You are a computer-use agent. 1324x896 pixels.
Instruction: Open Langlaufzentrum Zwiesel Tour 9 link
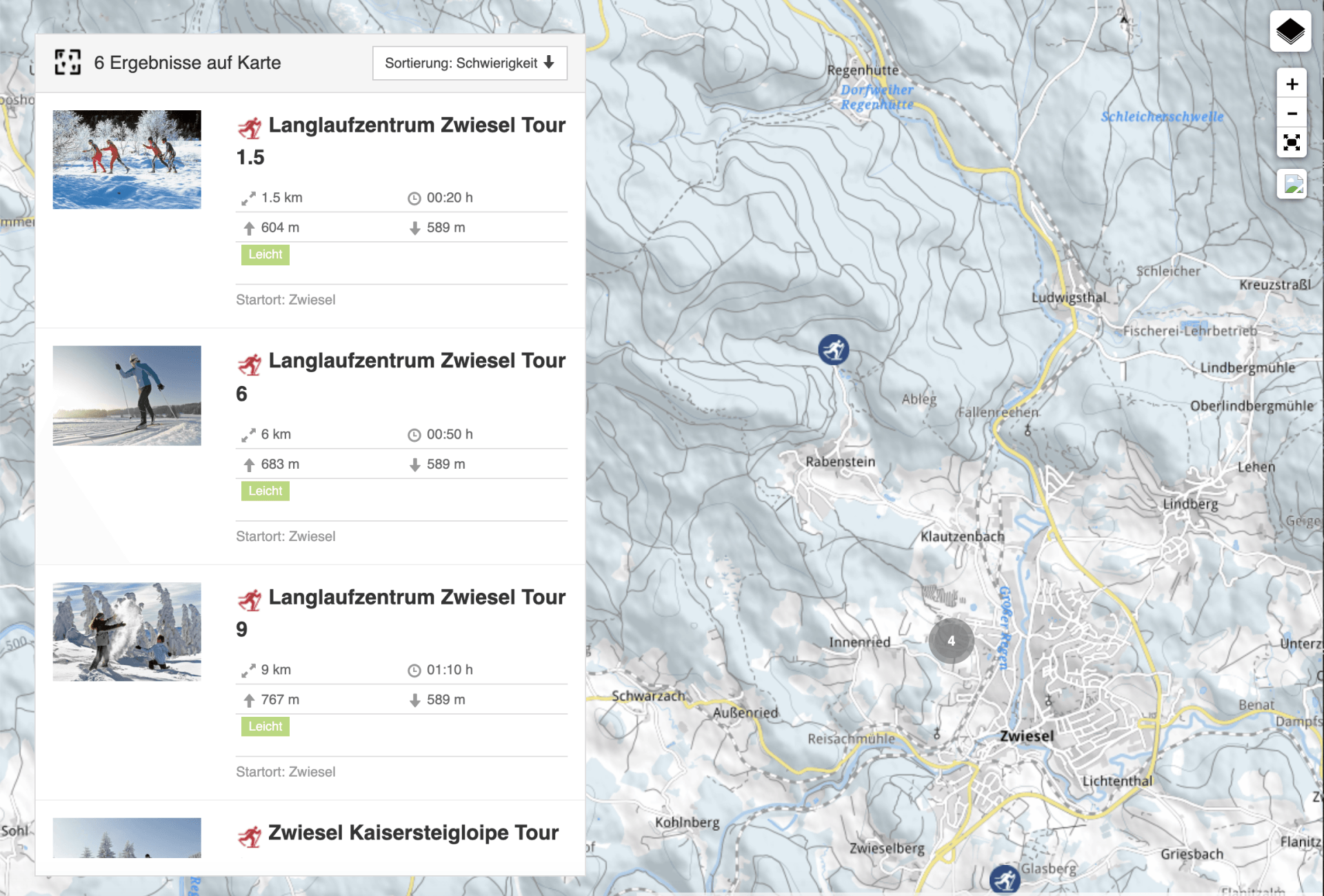[x=417, y=598]
